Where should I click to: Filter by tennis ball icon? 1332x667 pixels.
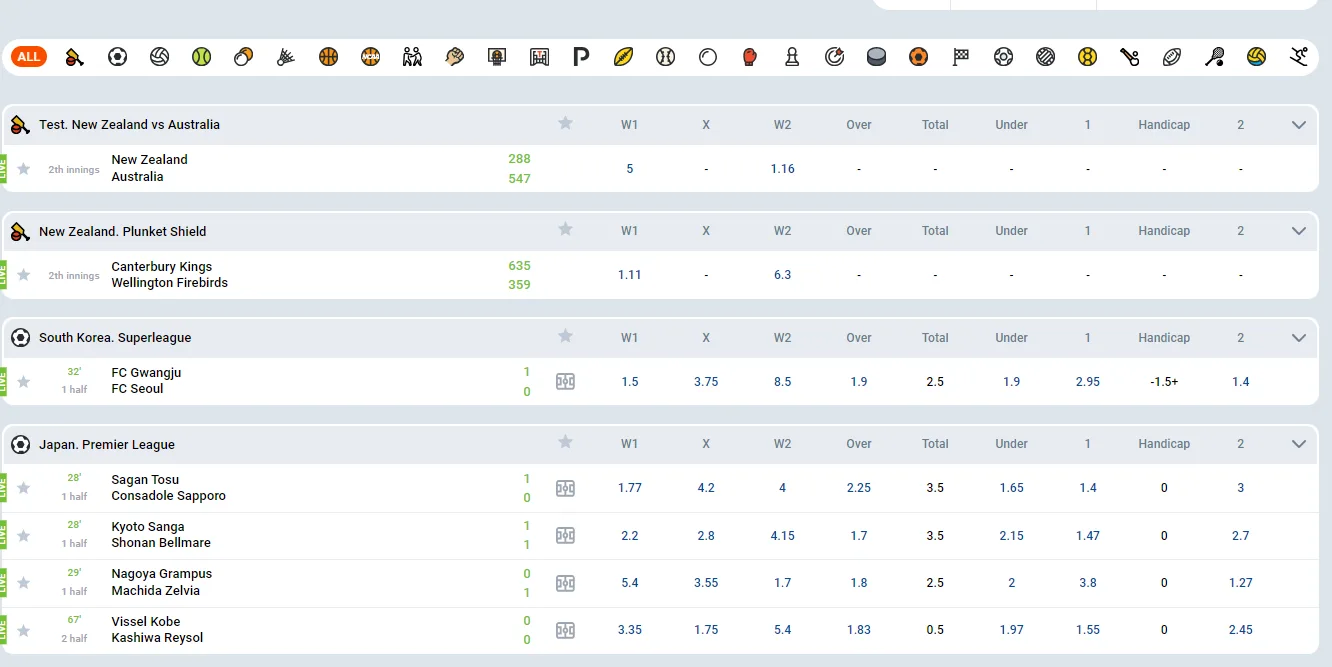point(202,57)
